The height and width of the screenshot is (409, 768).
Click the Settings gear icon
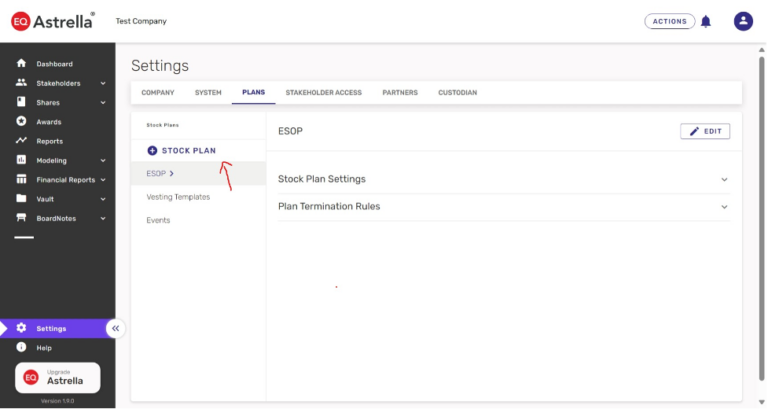(x=21, y=328)
